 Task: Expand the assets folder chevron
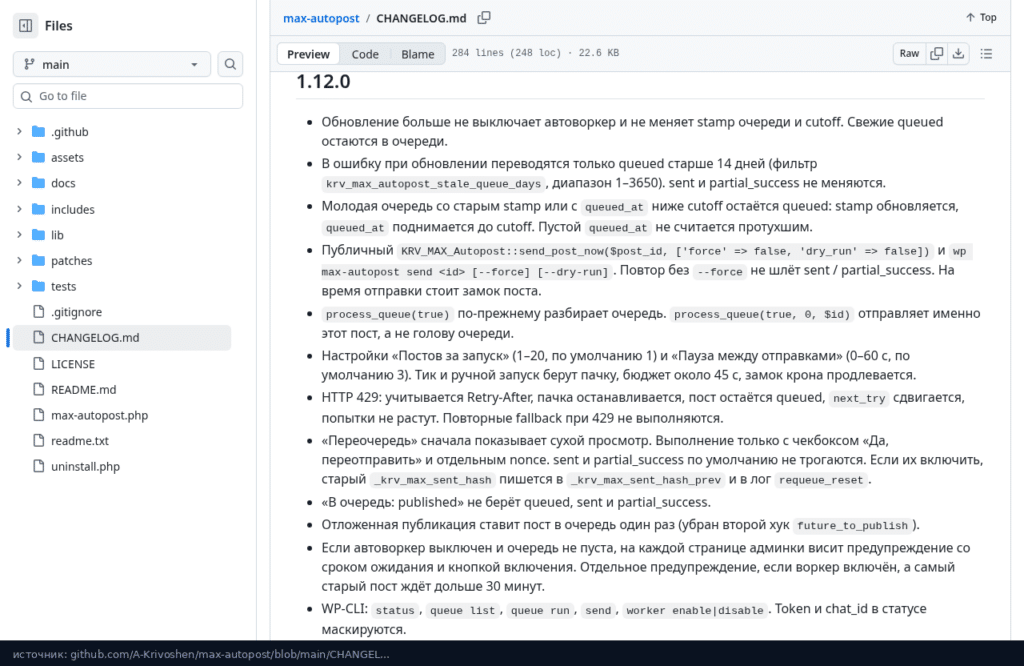(19, 157)
